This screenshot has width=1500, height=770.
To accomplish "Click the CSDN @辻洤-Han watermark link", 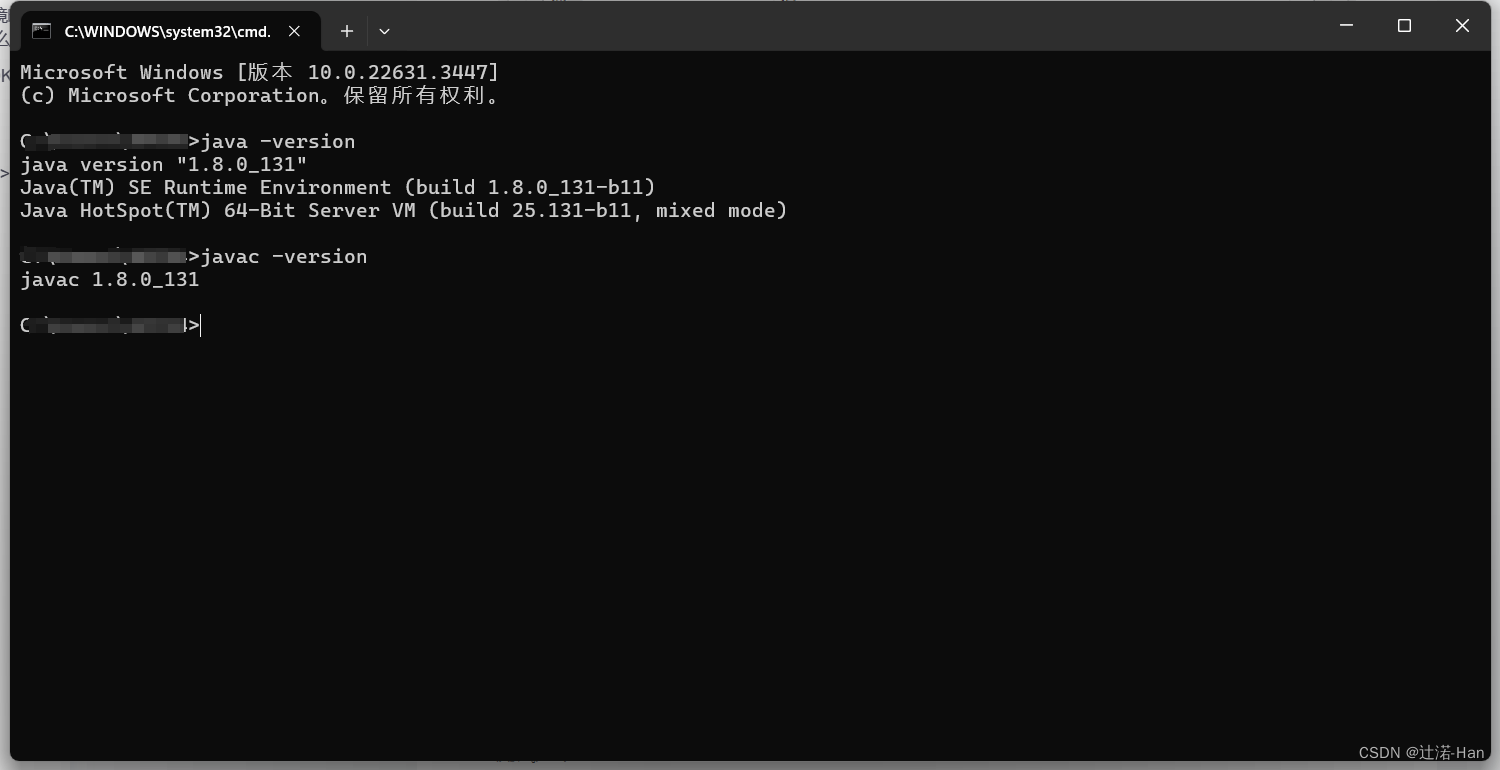I will coord(1420,753).
